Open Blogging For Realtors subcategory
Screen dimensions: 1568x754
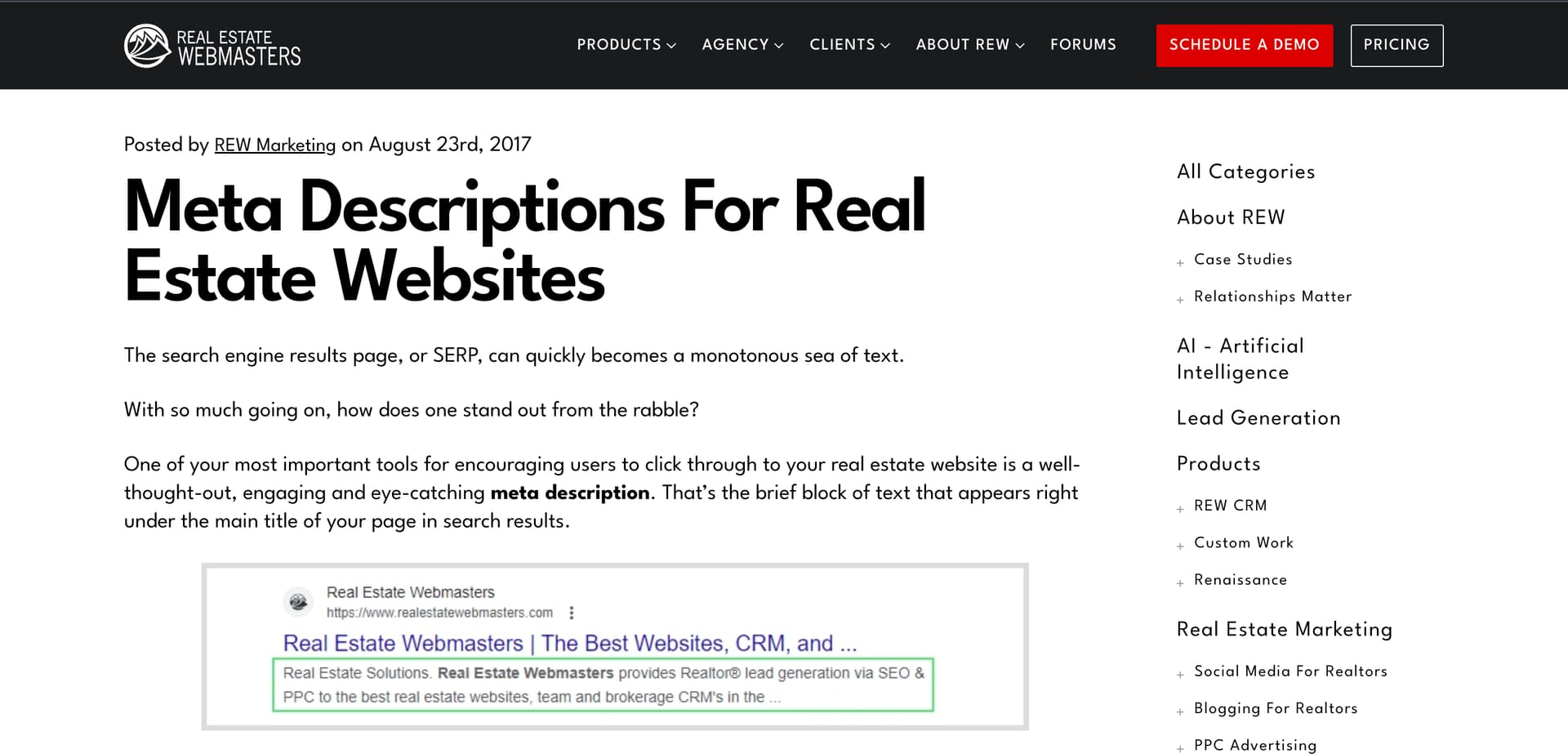pos(1276,708)
